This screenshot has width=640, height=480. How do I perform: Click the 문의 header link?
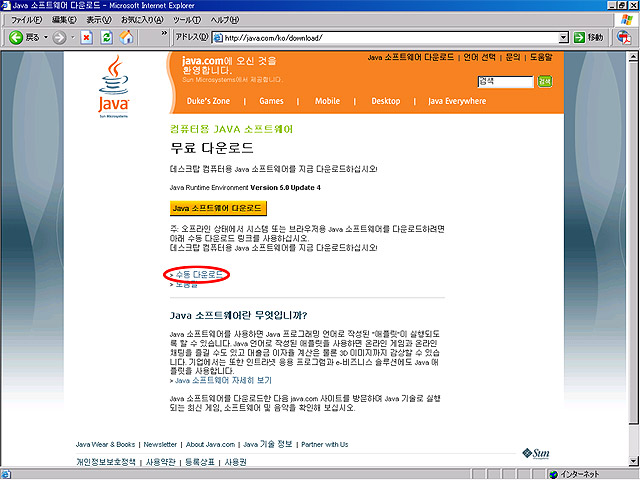[513, 58]
